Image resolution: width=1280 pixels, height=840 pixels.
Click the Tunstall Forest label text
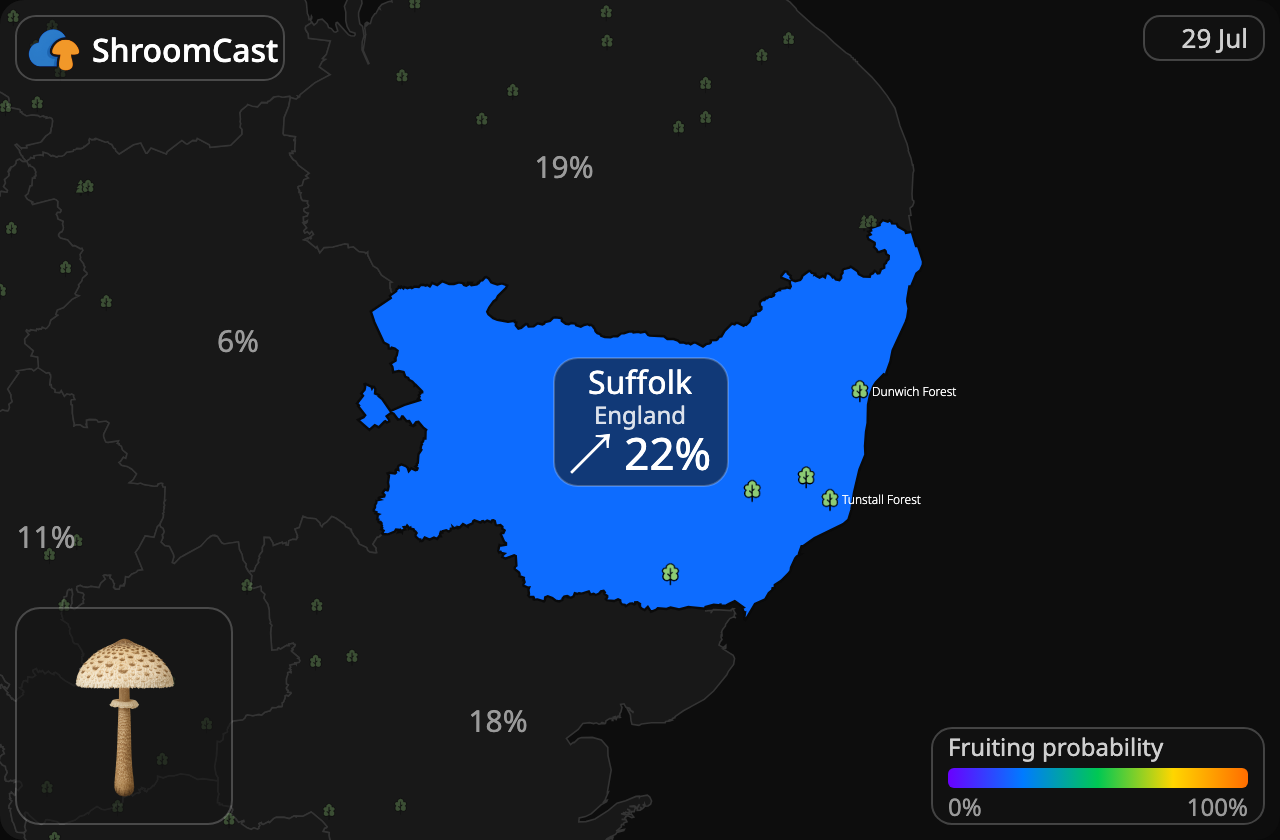881,499
